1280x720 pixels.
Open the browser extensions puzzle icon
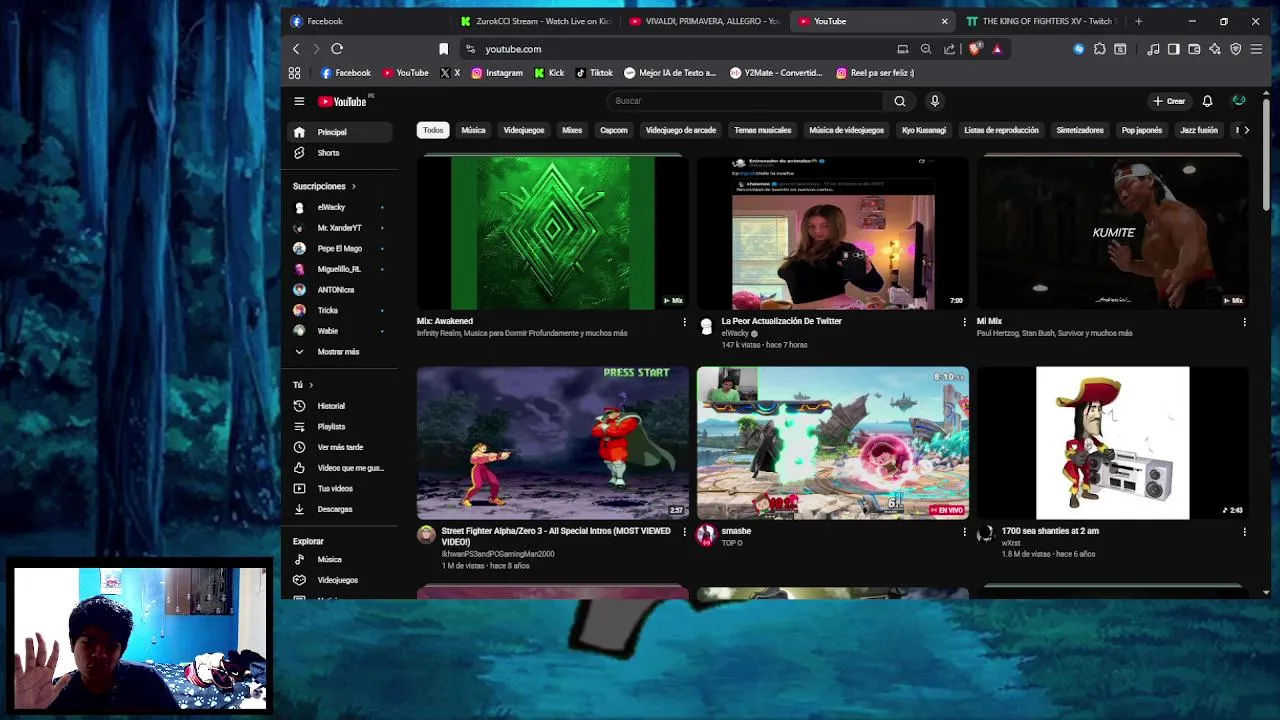point(1100,49)
